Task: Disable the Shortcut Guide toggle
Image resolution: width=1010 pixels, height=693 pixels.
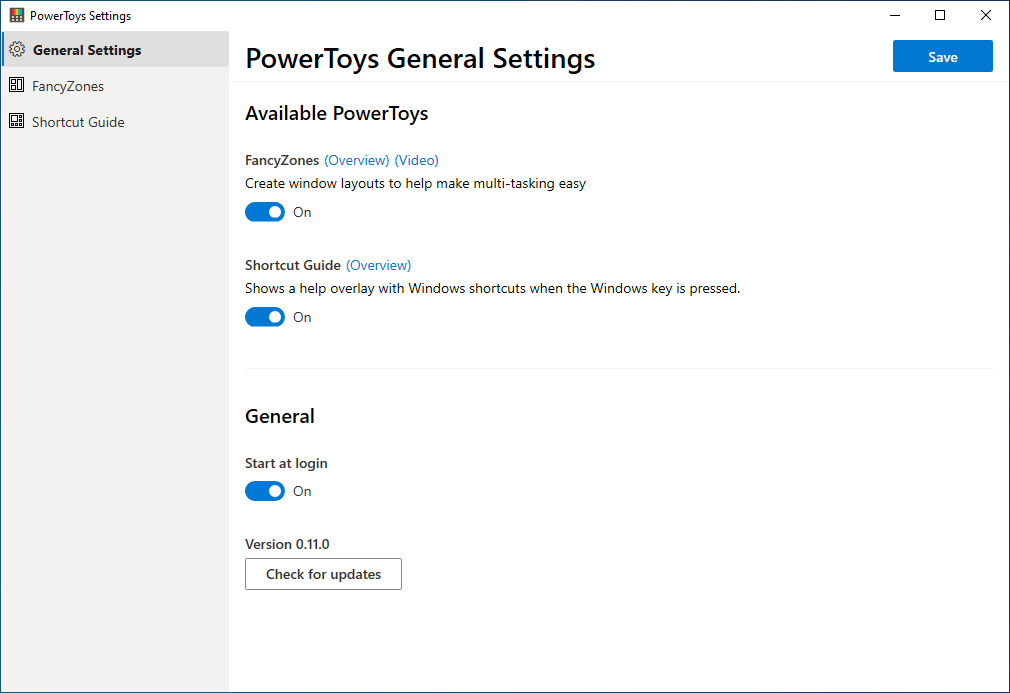Action: 265,317
